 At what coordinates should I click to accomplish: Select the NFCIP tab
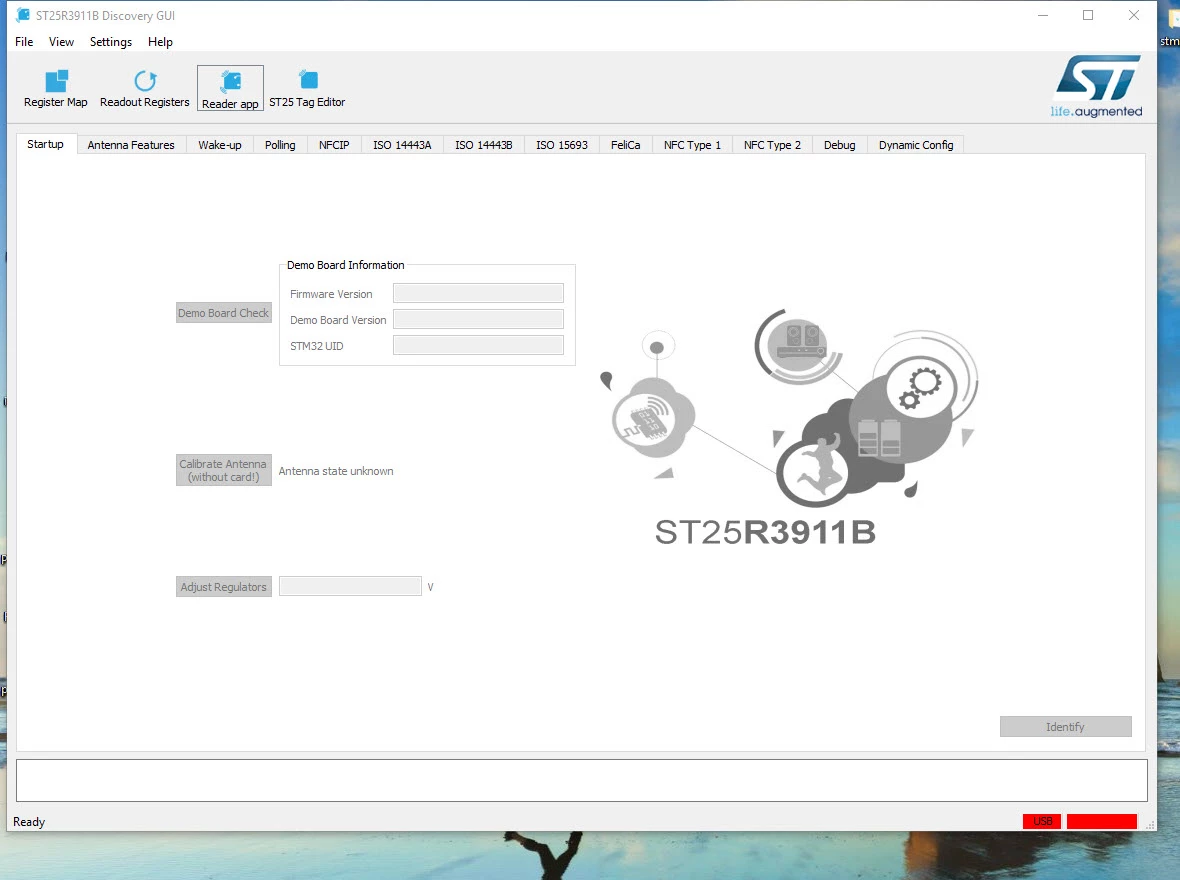(x=334, y=145)
